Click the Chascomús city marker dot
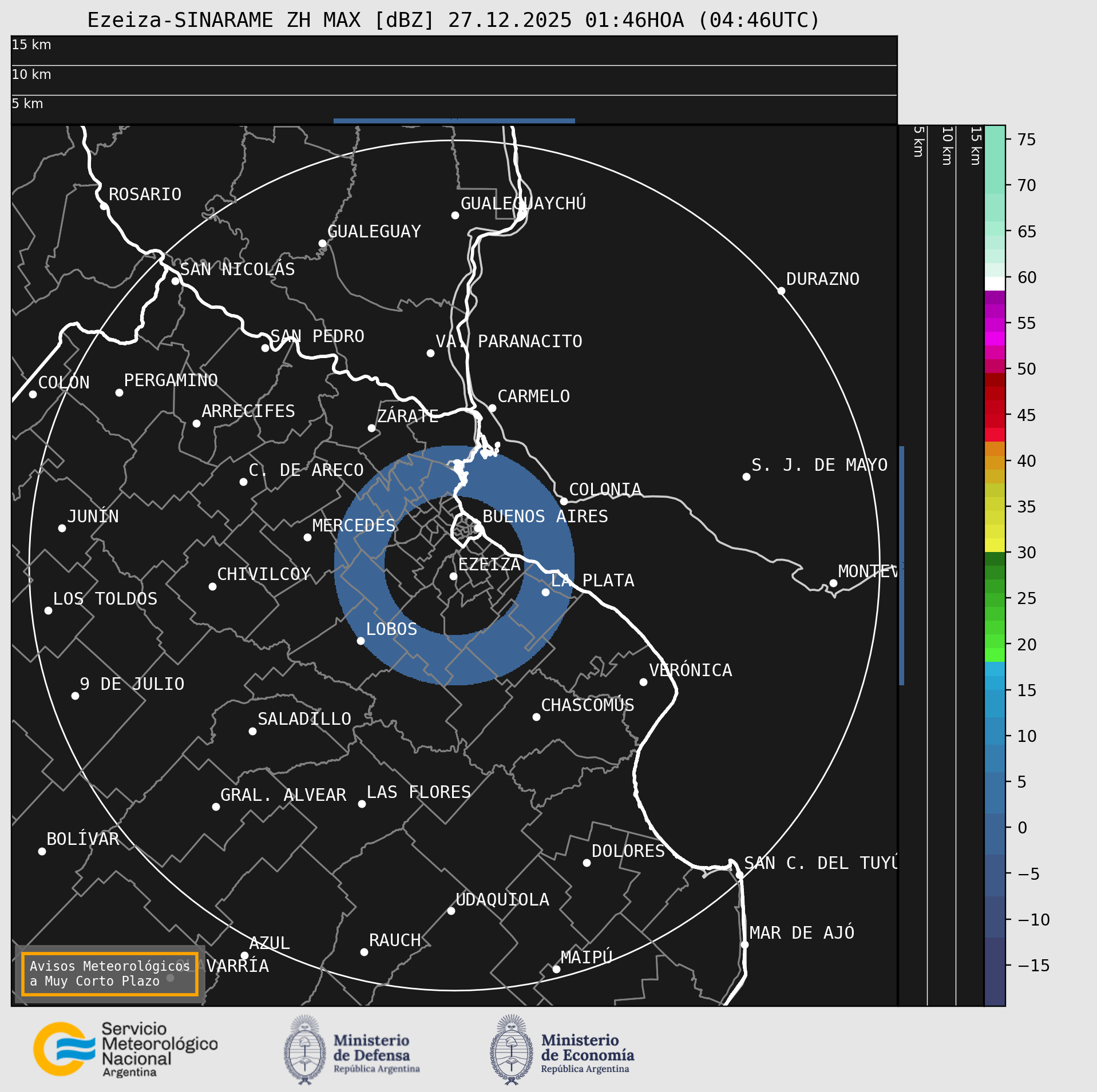The image size is (1097, 1092). coord(536,717)
